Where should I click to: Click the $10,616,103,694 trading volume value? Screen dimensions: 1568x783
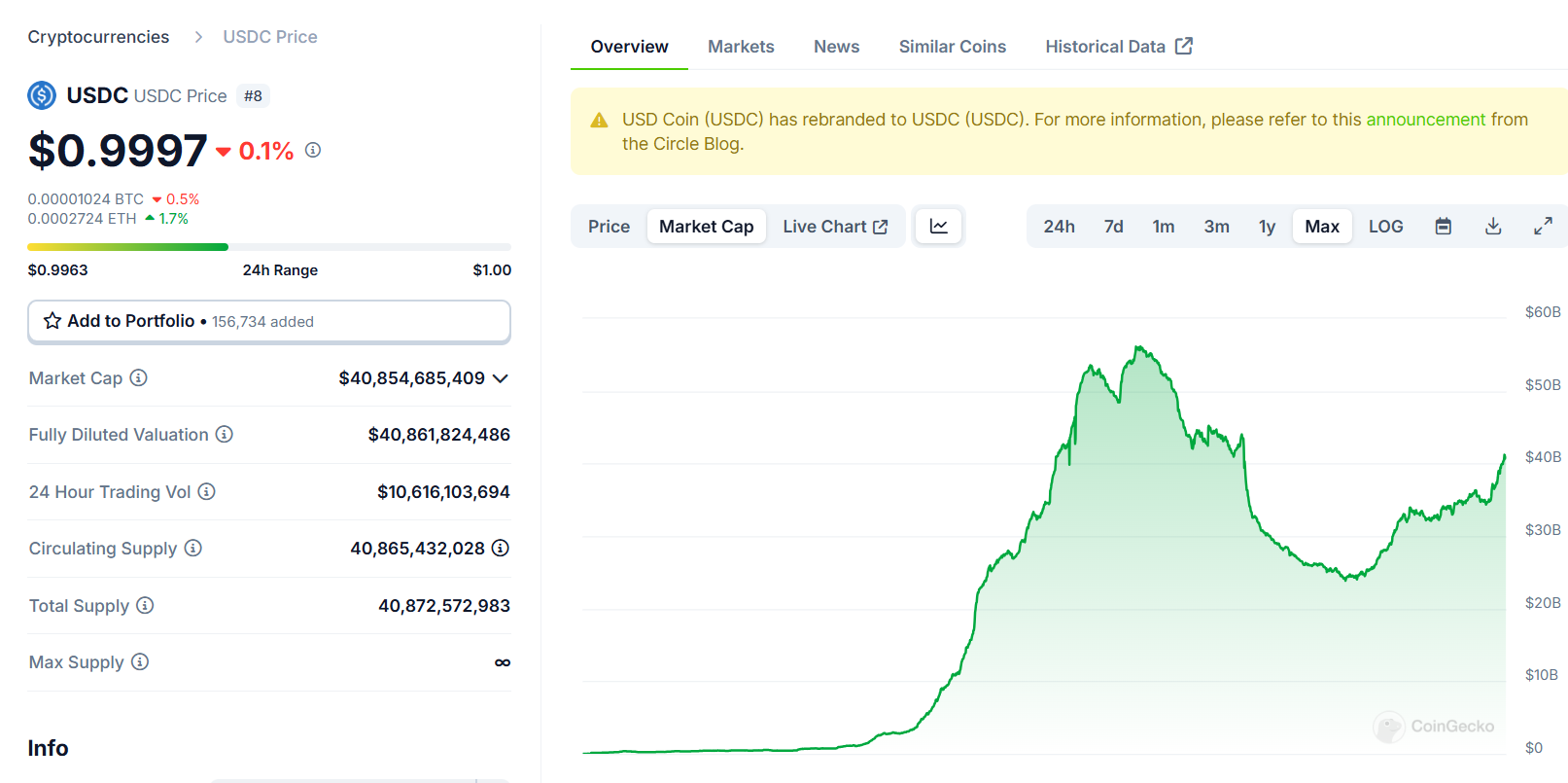point(443,492)
